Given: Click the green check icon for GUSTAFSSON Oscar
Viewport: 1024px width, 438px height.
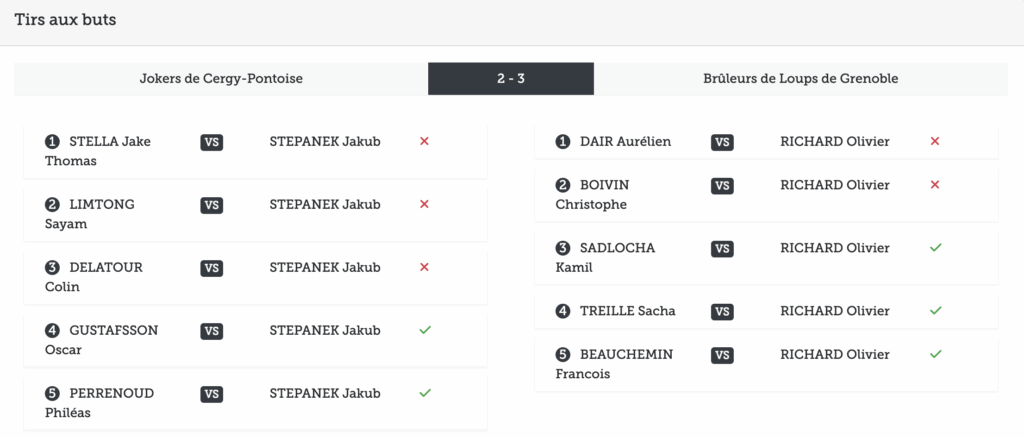Looking at the screenshot, I should pyautogui.click(x=424, y=330).
